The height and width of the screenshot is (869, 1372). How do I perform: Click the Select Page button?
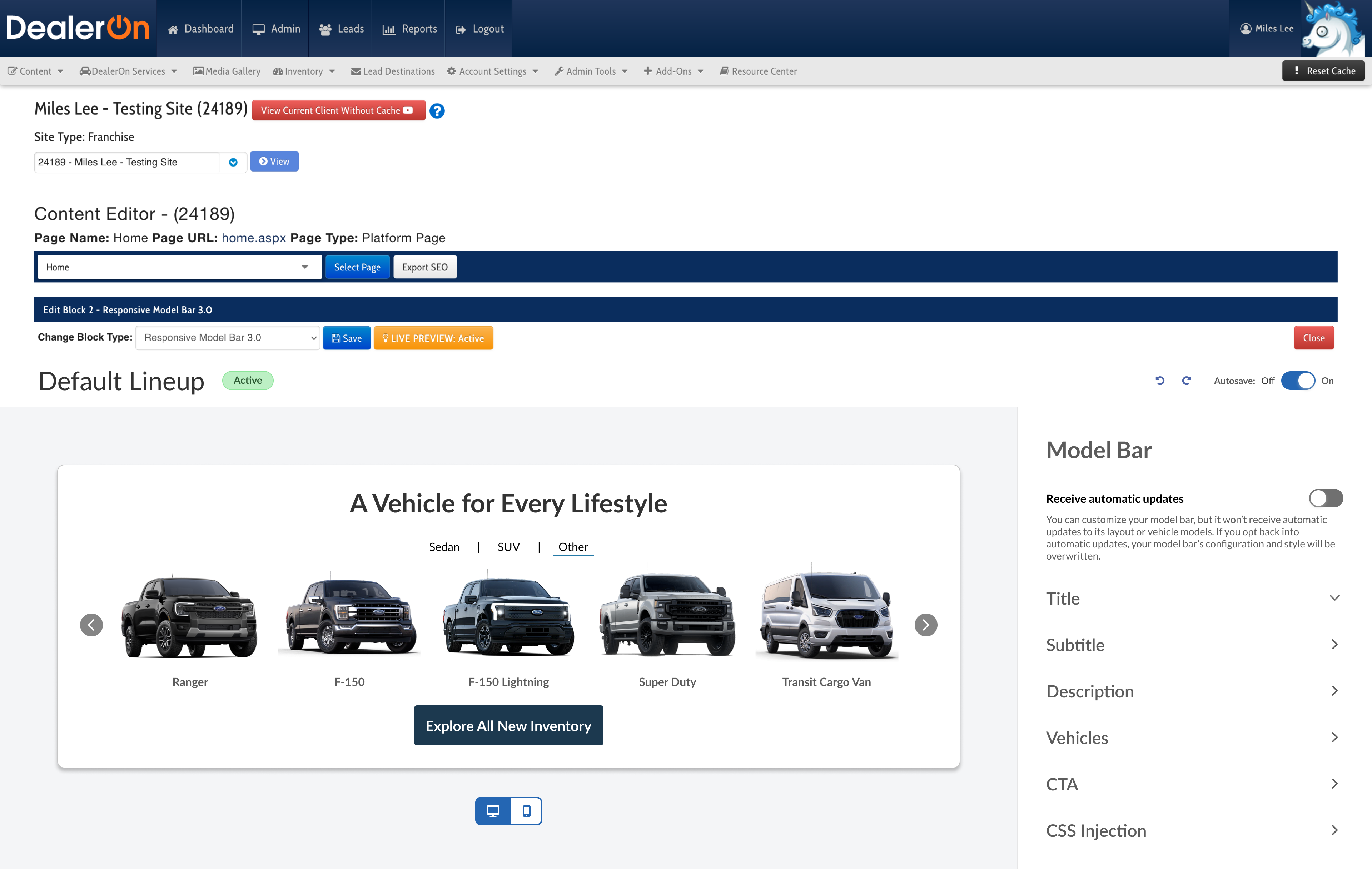357,267
